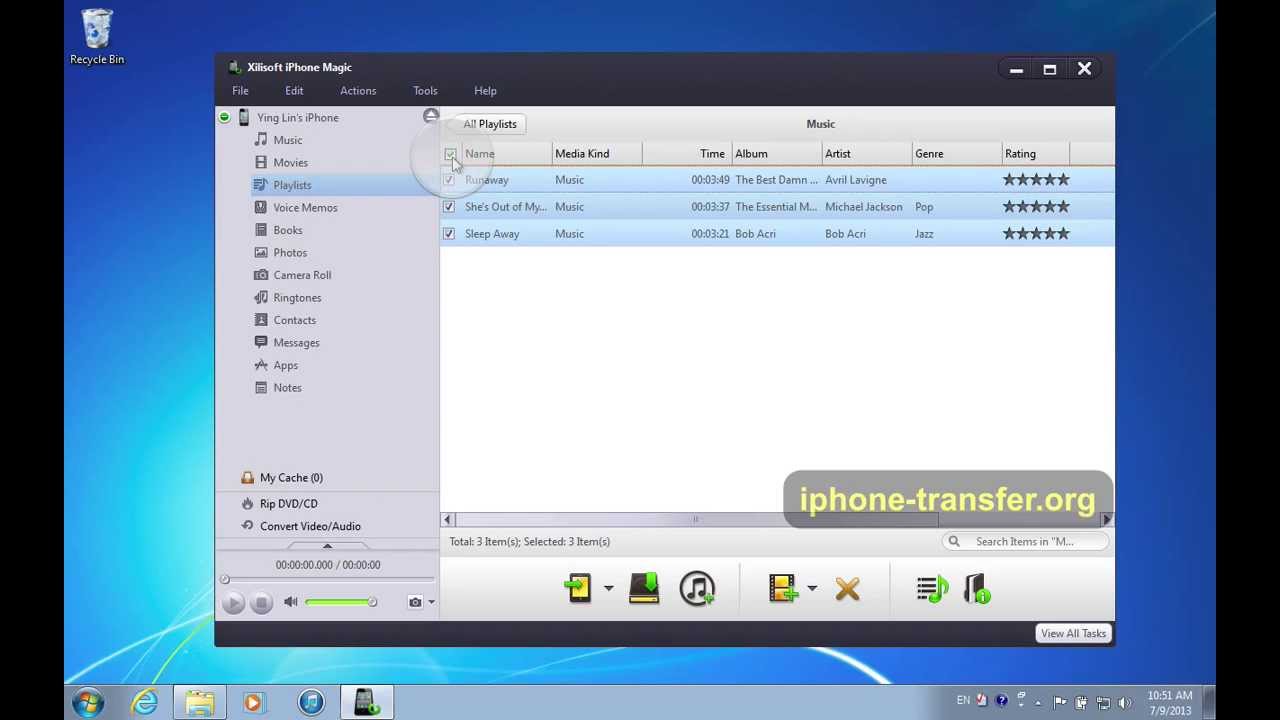Image resolution: width=1280 pixels, height=720 pixels.
Task: Sort songs by the Name column header
Action: [506, 154]
